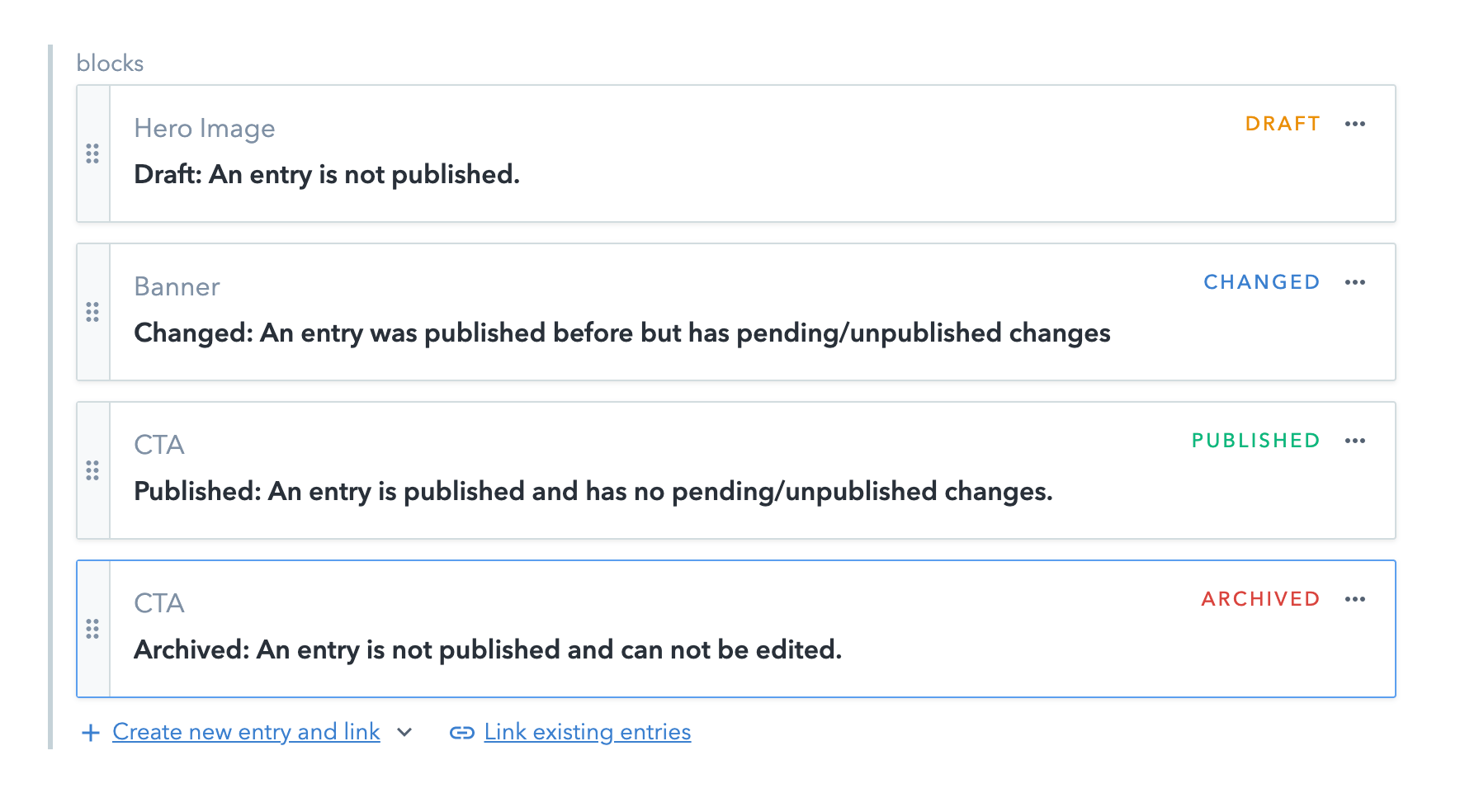Click the ARCHIVED status badge
Screen dimensions: 1479x812
point(1260,599)
